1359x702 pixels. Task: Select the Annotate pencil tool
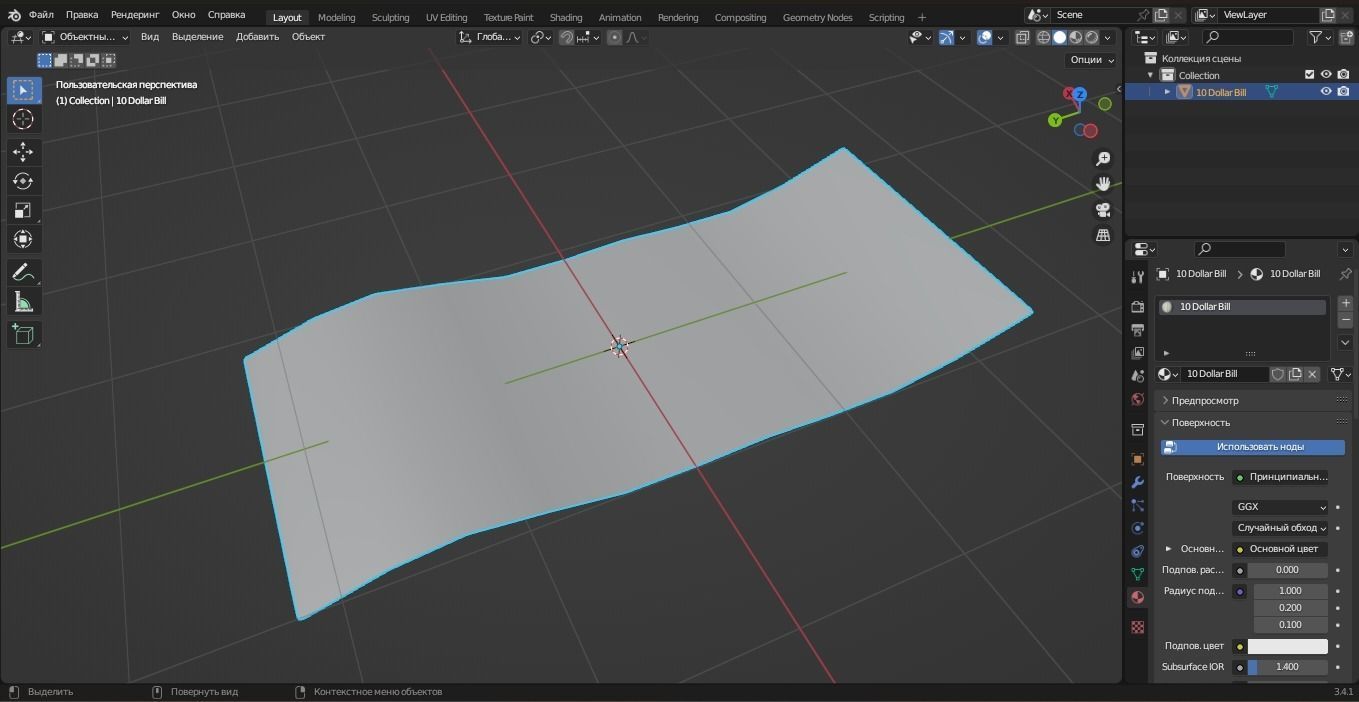[23, 272]
